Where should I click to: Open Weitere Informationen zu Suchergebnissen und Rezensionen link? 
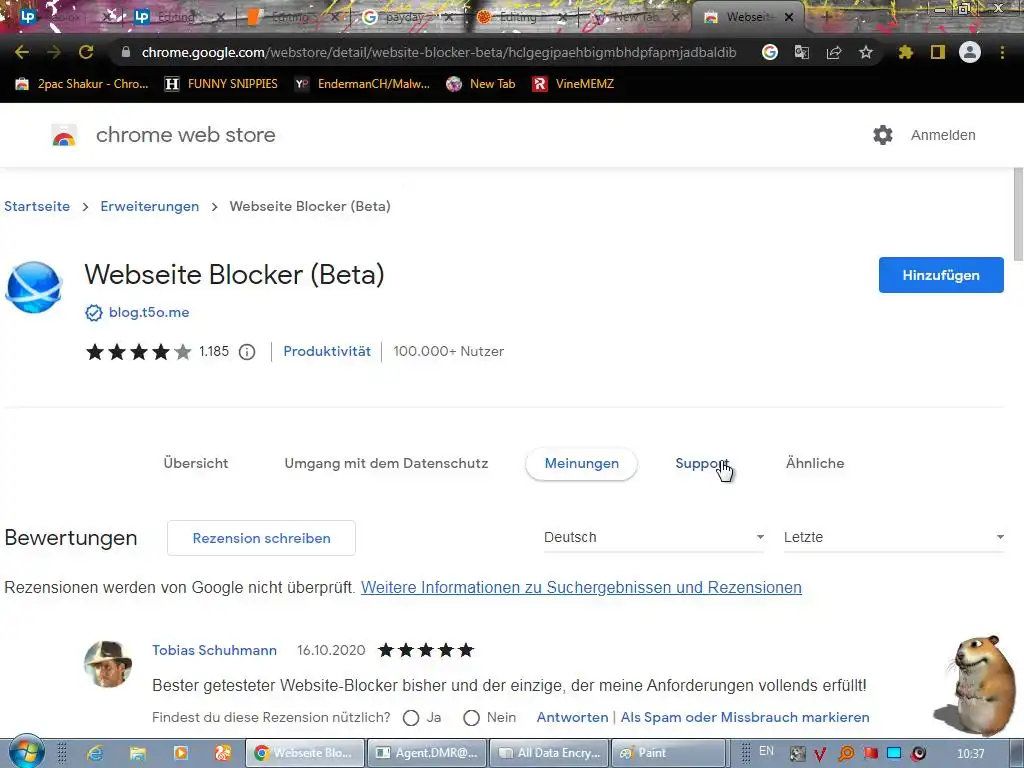pyautogui.click(x=581, y=588)
